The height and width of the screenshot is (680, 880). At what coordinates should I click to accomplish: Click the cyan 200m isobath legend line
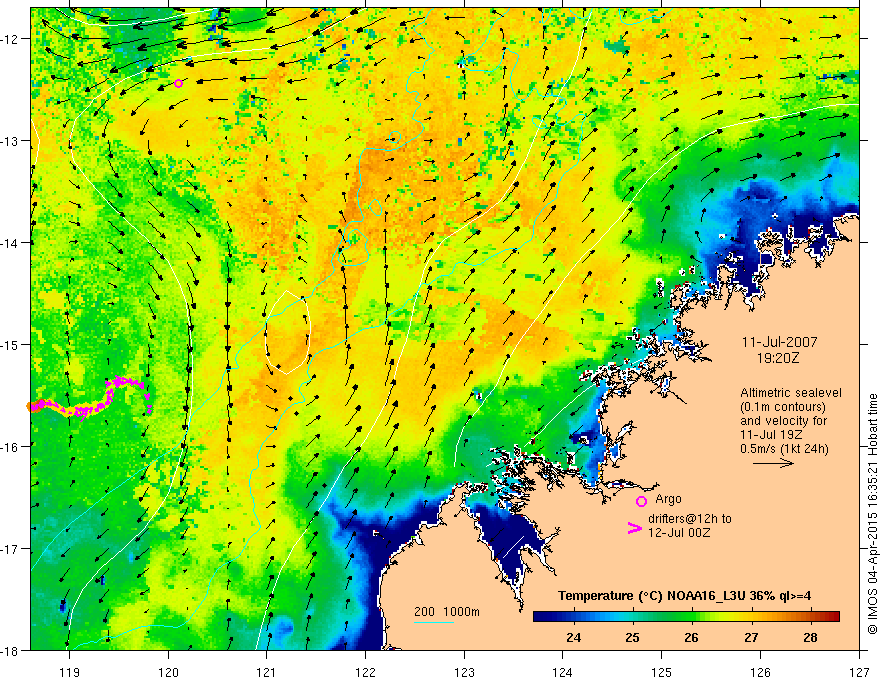pos(434,622)
